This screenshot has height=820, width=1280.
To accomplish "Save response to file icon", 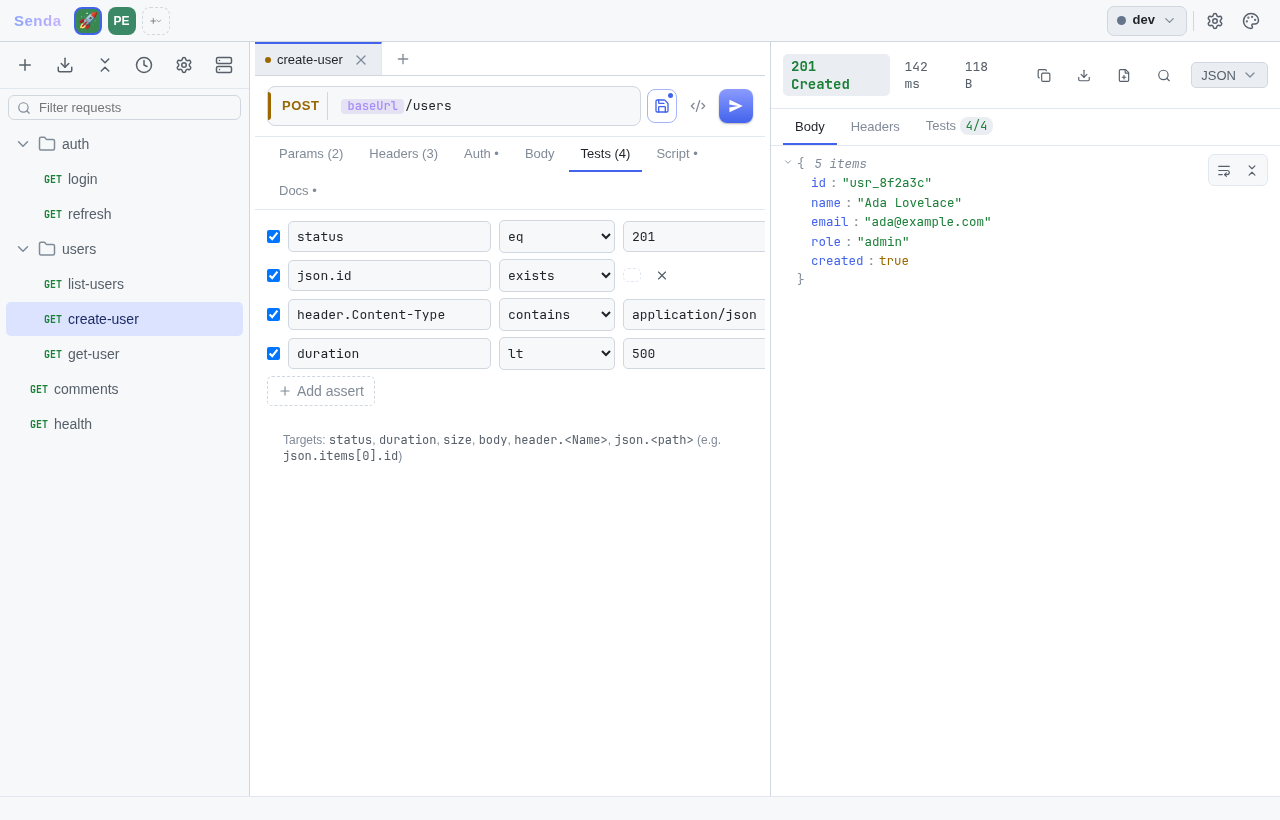I will (1124, 75).
